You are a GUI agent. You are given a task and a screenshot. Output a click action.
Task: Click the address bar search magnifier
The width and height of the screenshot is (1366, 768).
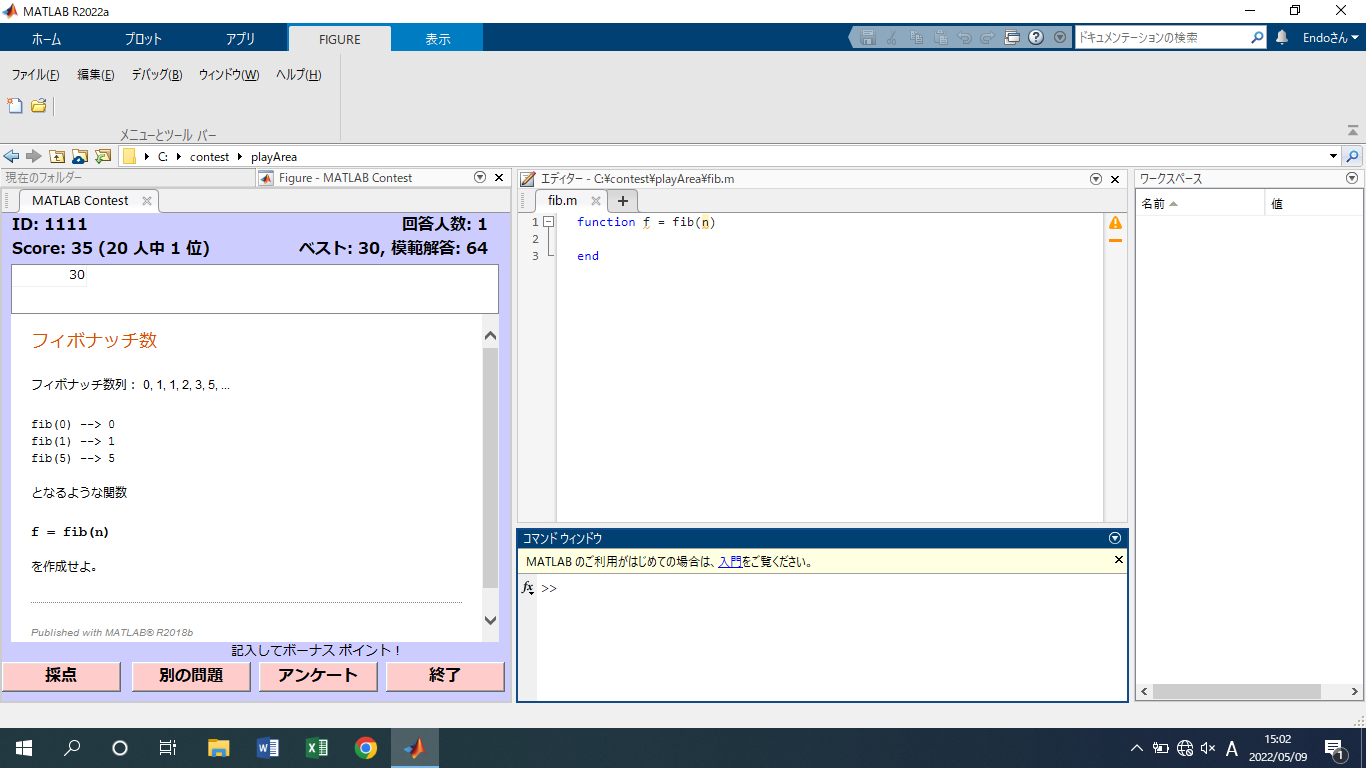click(1352, 157)
